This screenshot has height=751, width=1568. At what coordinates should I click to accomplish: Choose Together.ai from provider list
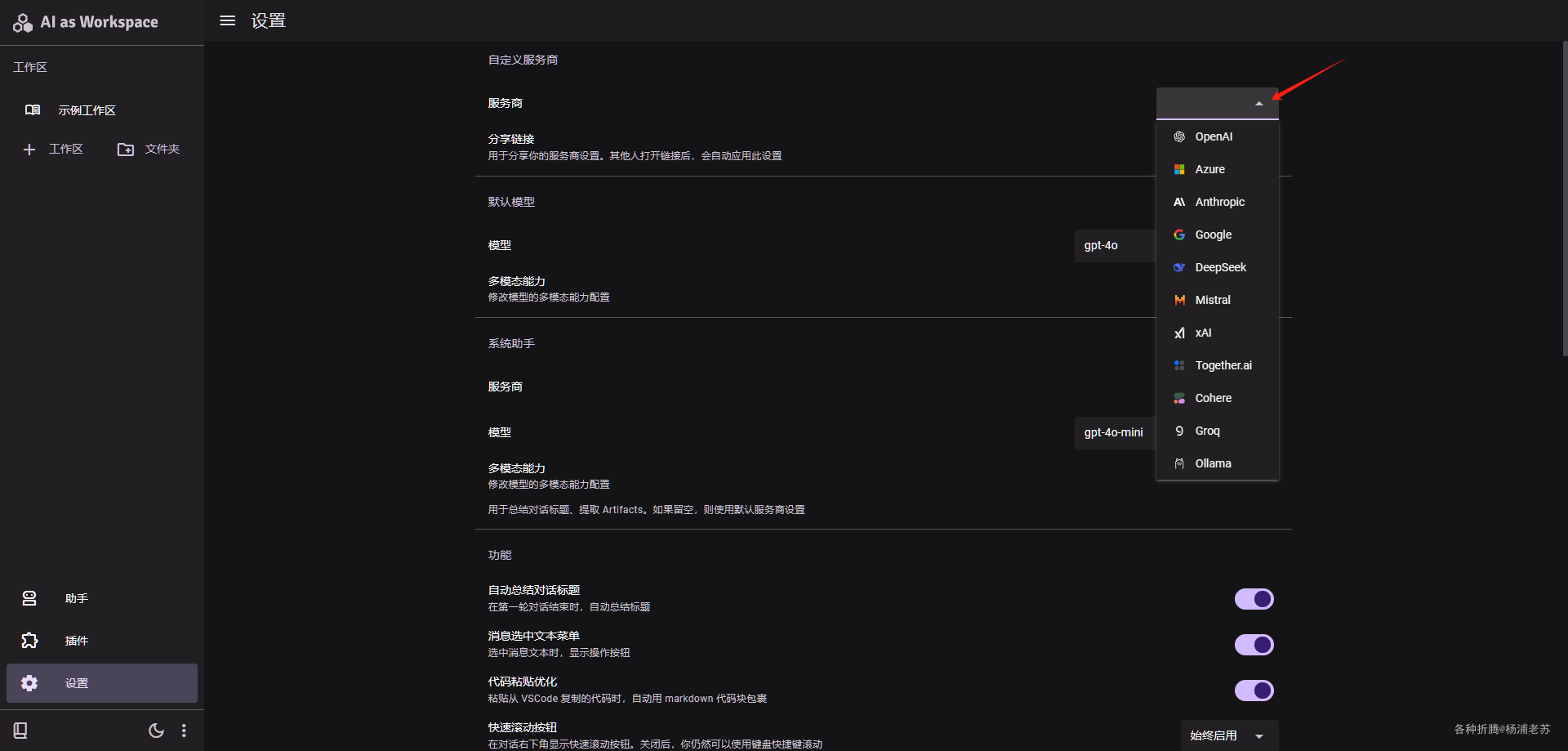[1218, 365]
